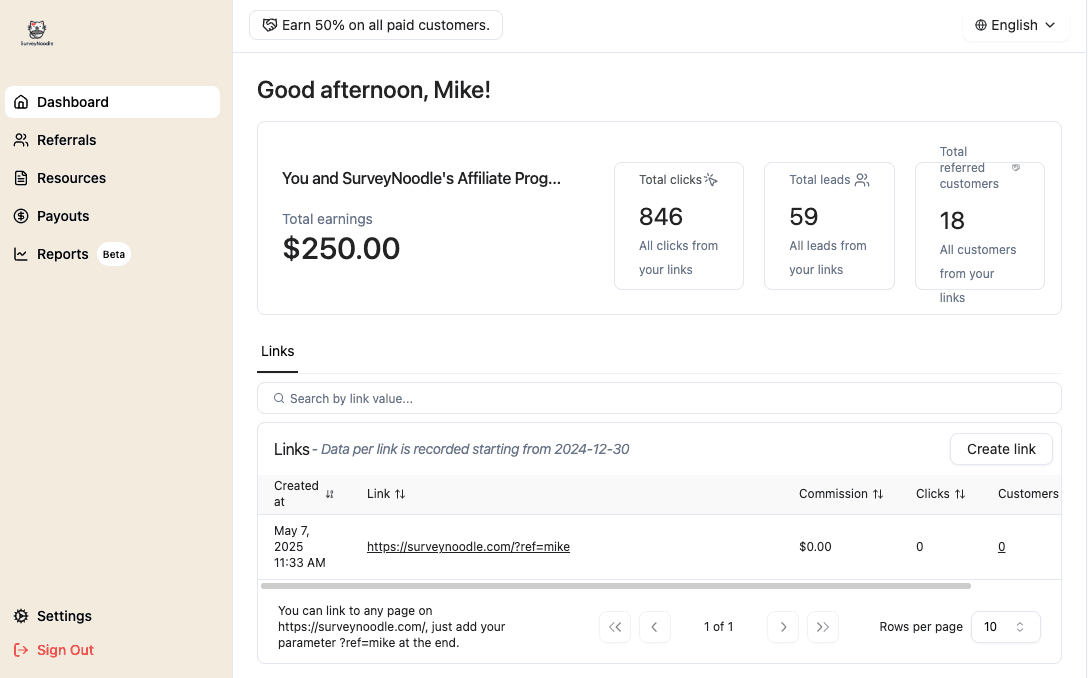Screen dimensions: 1088x678
Task: Click the 1 of 1 page indicator
Action: click(718, 627)
